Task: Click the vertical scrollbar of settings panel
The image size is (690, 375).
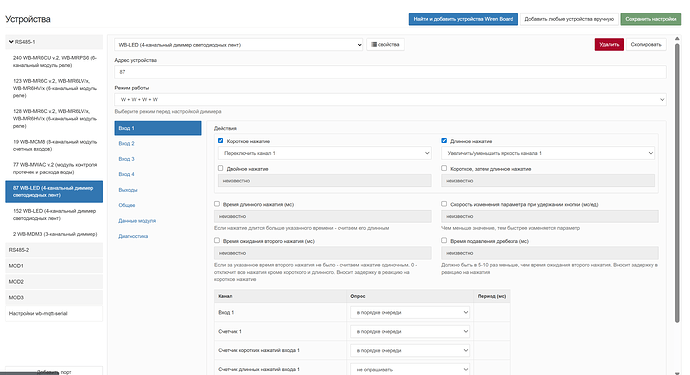Action: (678, 183)
